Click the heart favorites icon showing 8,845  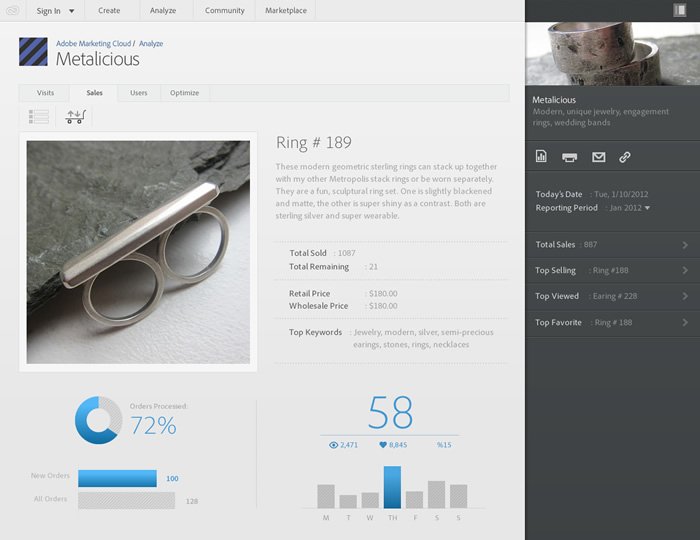383,445
